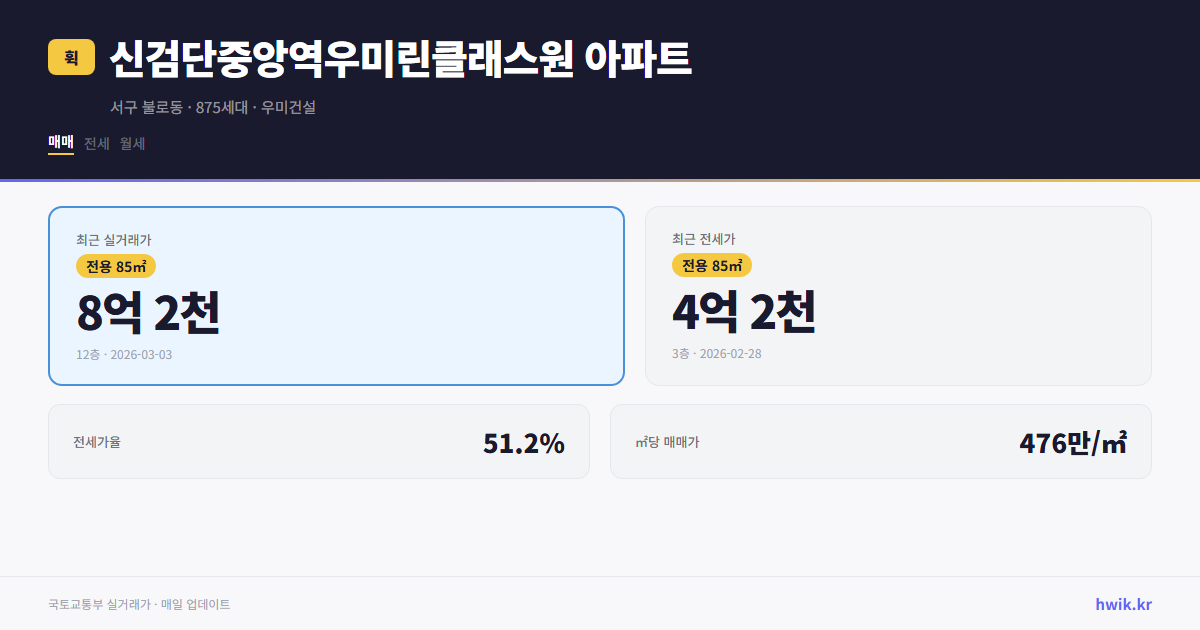
Task: Select the 매매 tab
Action: [x=59, y=142]
